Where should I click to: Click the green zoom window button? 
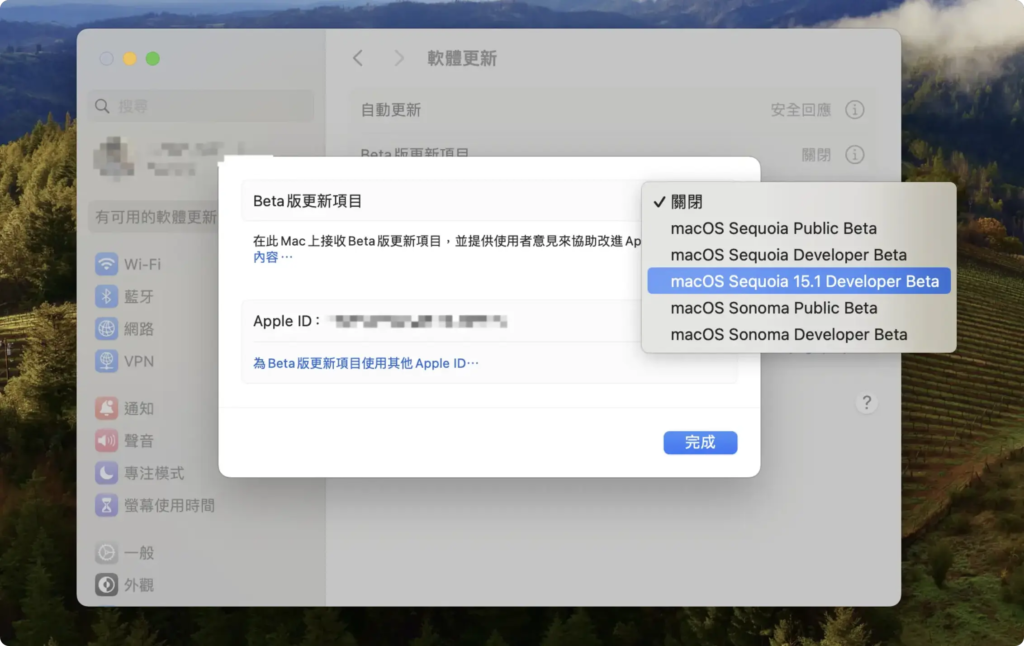153,59
